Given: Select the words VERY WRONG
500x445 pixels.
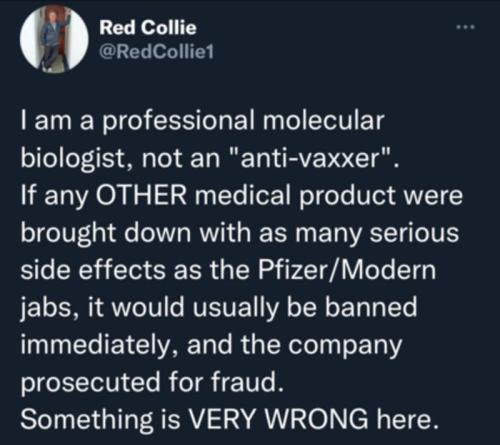Looking at the screenshot, I should pos(279,419).
